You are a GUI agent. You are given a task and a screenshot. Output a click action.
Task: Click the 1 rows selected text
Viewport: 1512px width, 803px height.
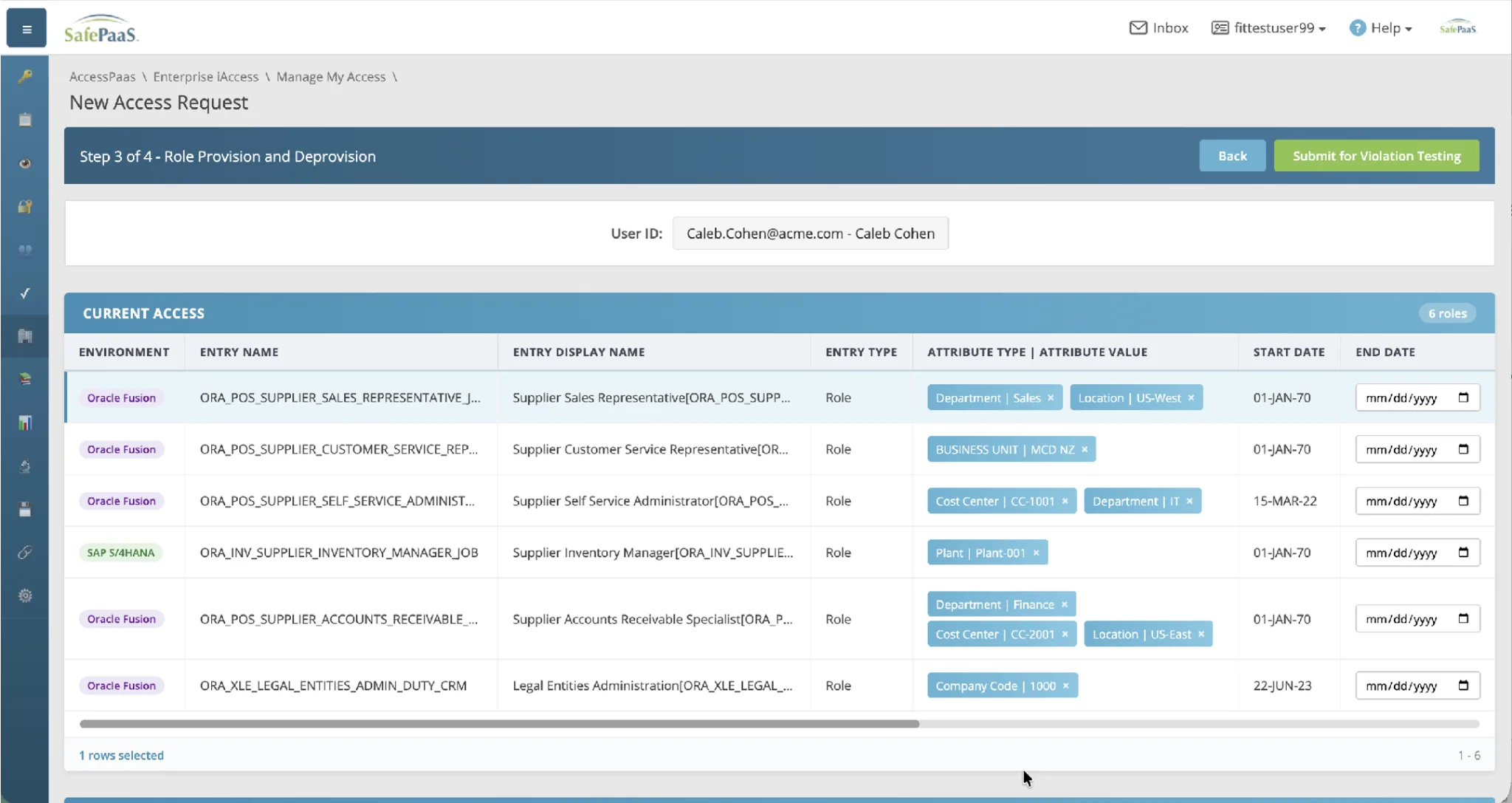tap(121, 755)
